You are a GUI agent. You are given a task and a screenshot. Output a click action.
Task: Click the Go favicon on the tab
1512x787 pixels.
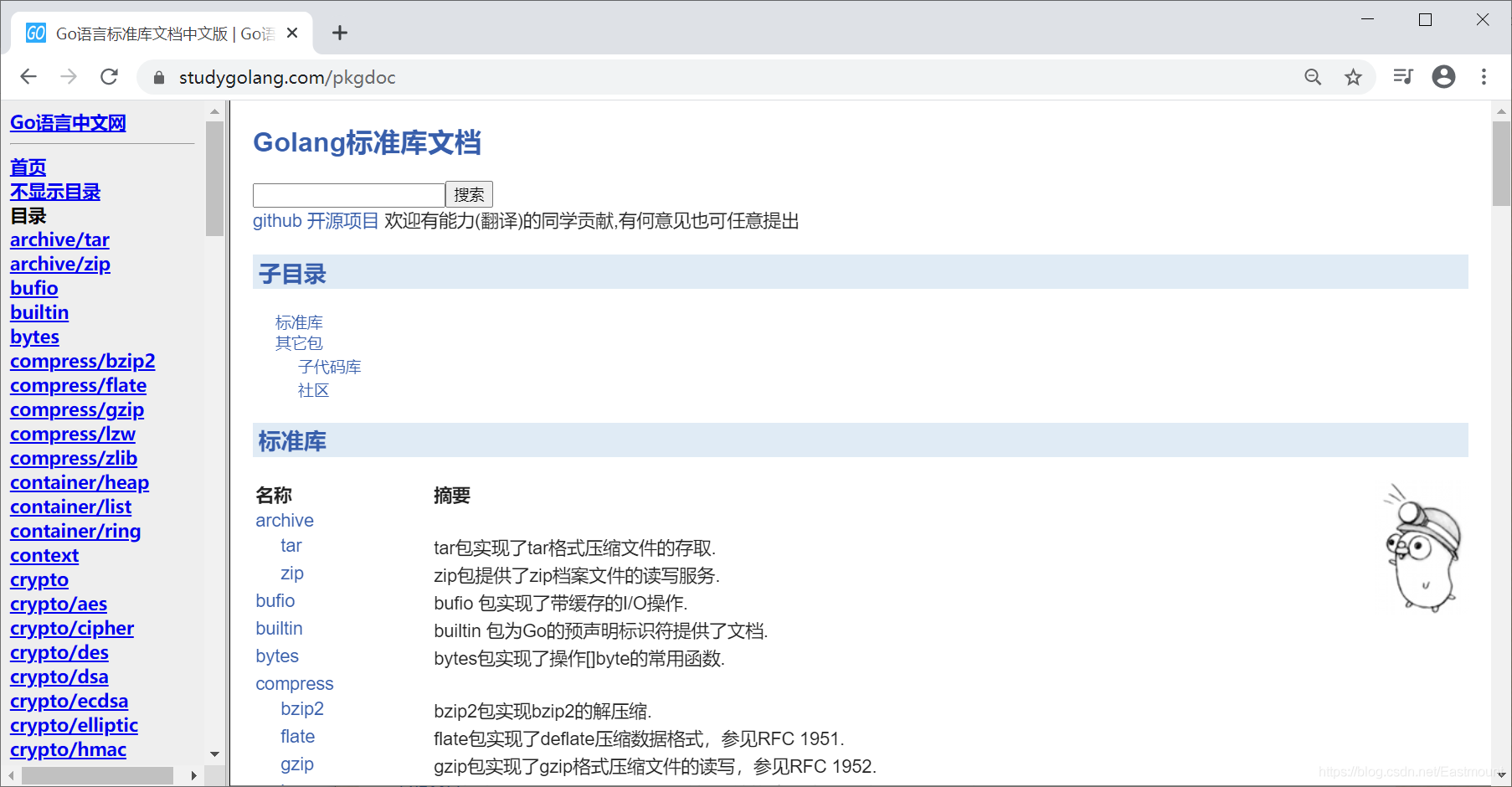point(36,33)
